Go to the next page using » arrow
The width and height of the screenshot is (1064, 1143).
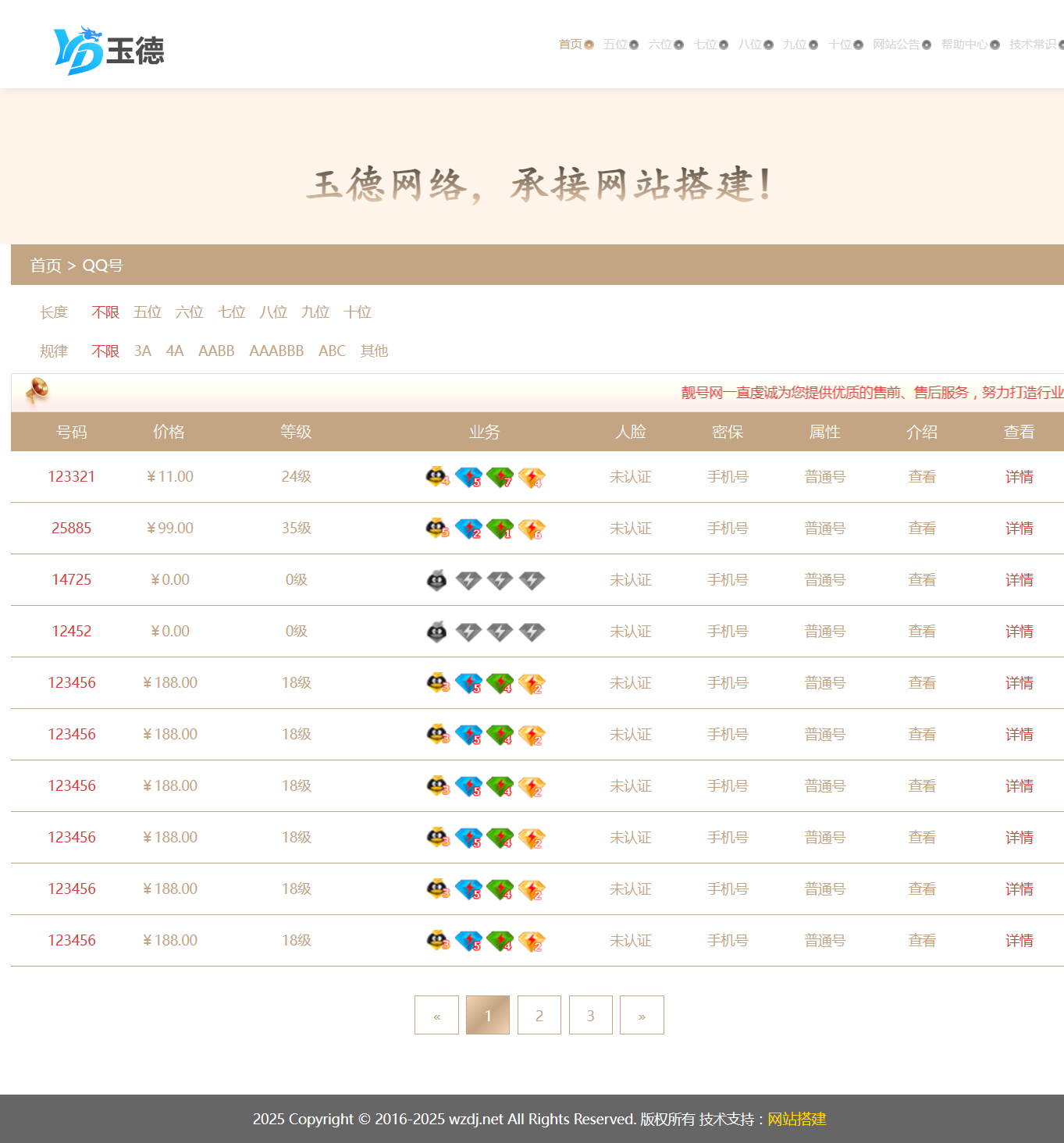point(642,1015)
